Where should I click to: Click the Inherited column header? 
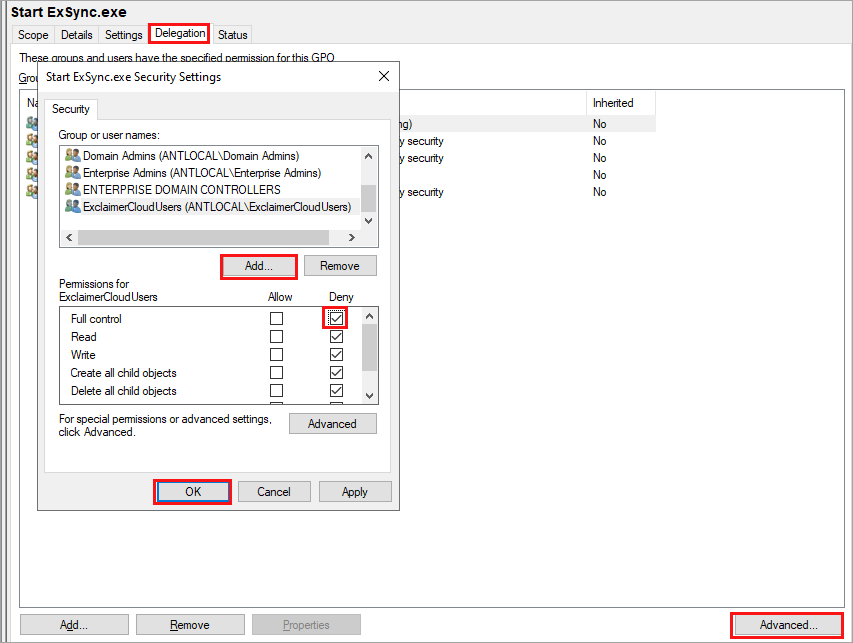click(613, 103)
